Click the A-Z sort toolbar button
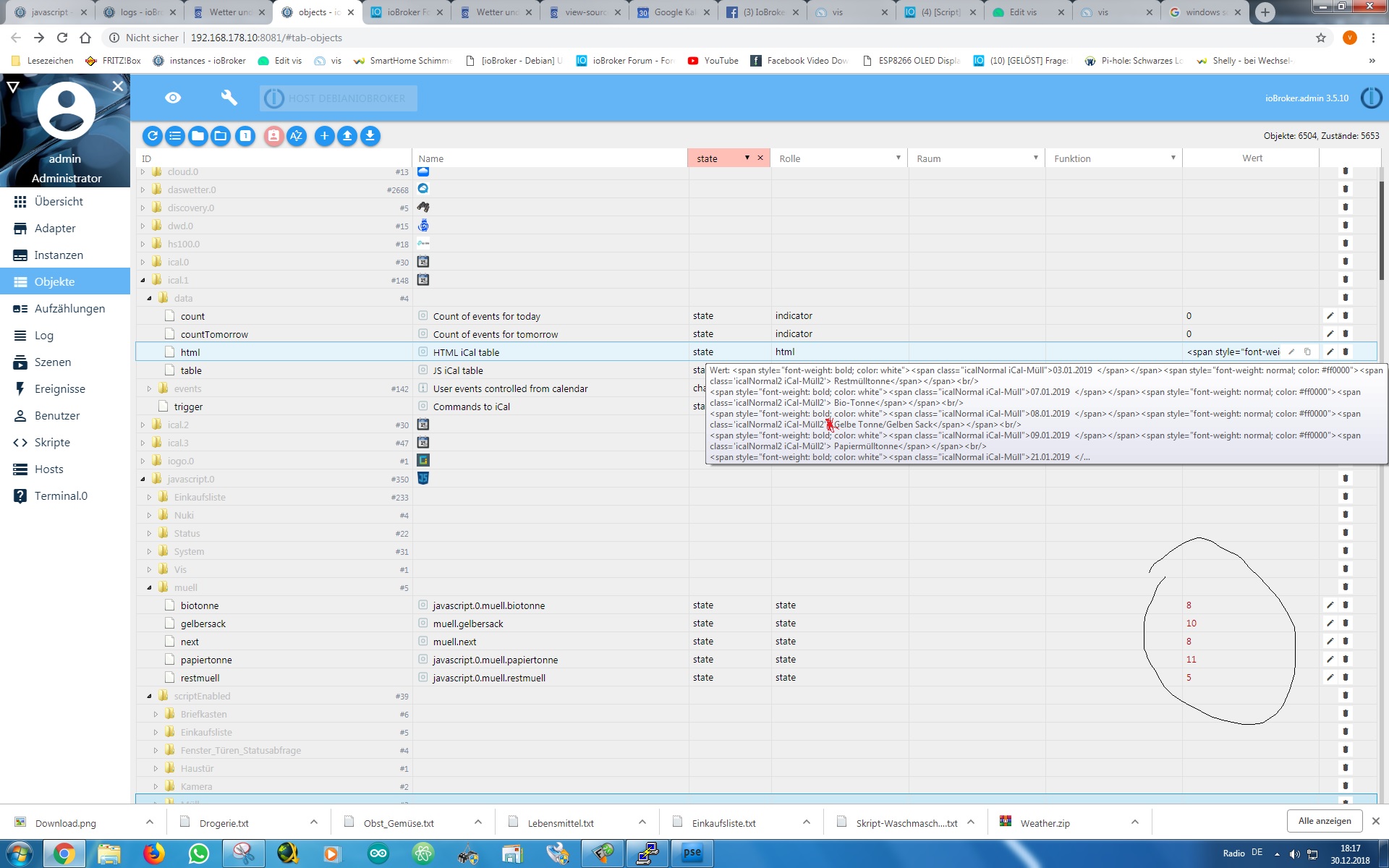 [297, 135]
